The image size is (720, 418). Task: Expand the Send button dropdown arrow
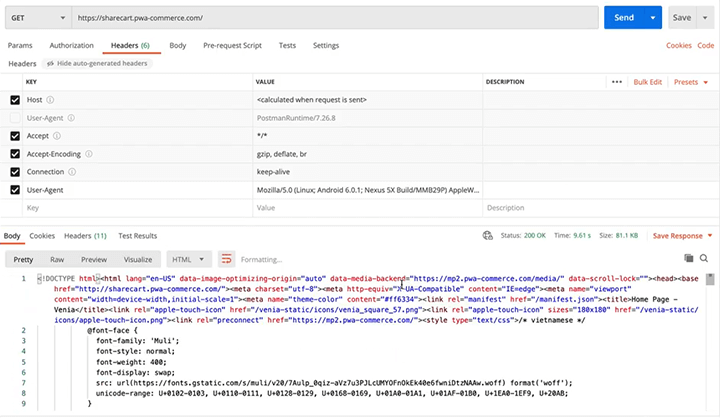pos(652,17)
